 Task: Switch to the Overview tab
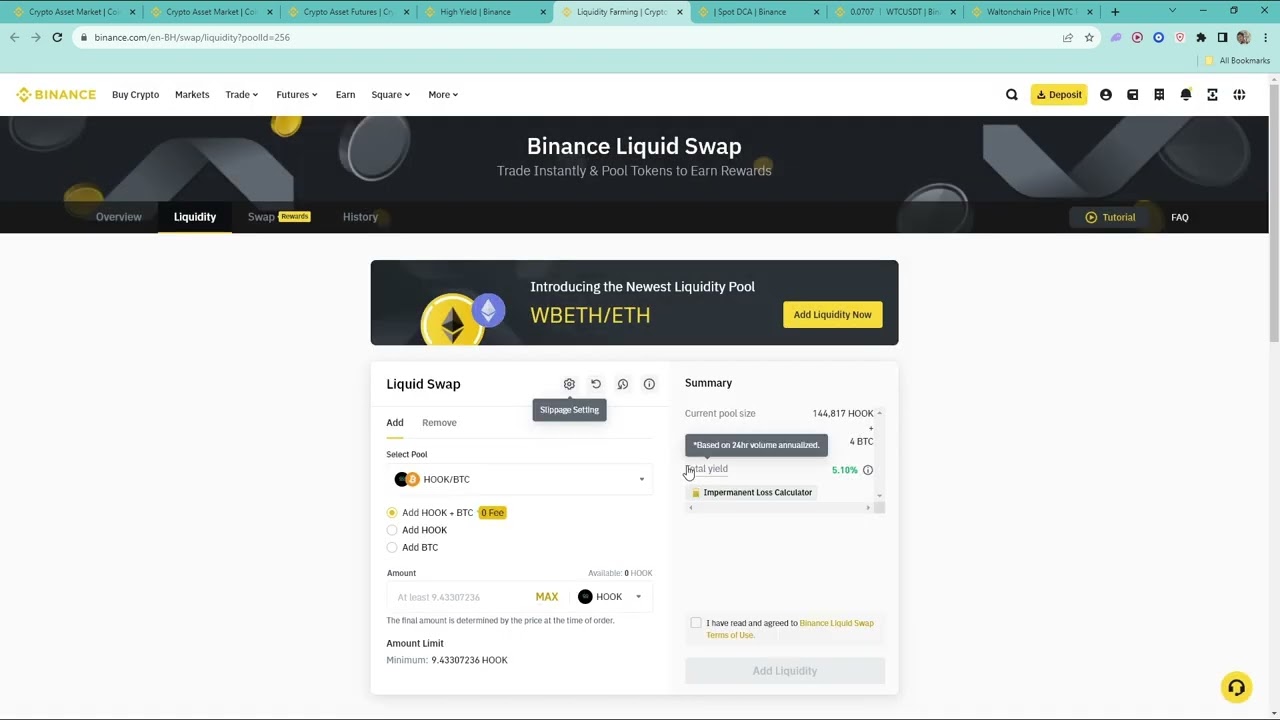pyautogui.click(x=119, y=217)
